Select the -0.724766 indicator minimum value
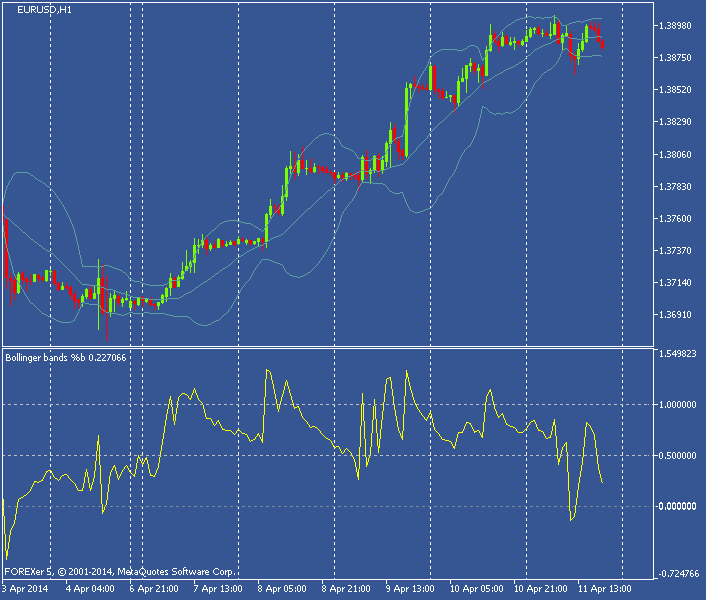This screenshot has width=706, height=600. point(677,574)
